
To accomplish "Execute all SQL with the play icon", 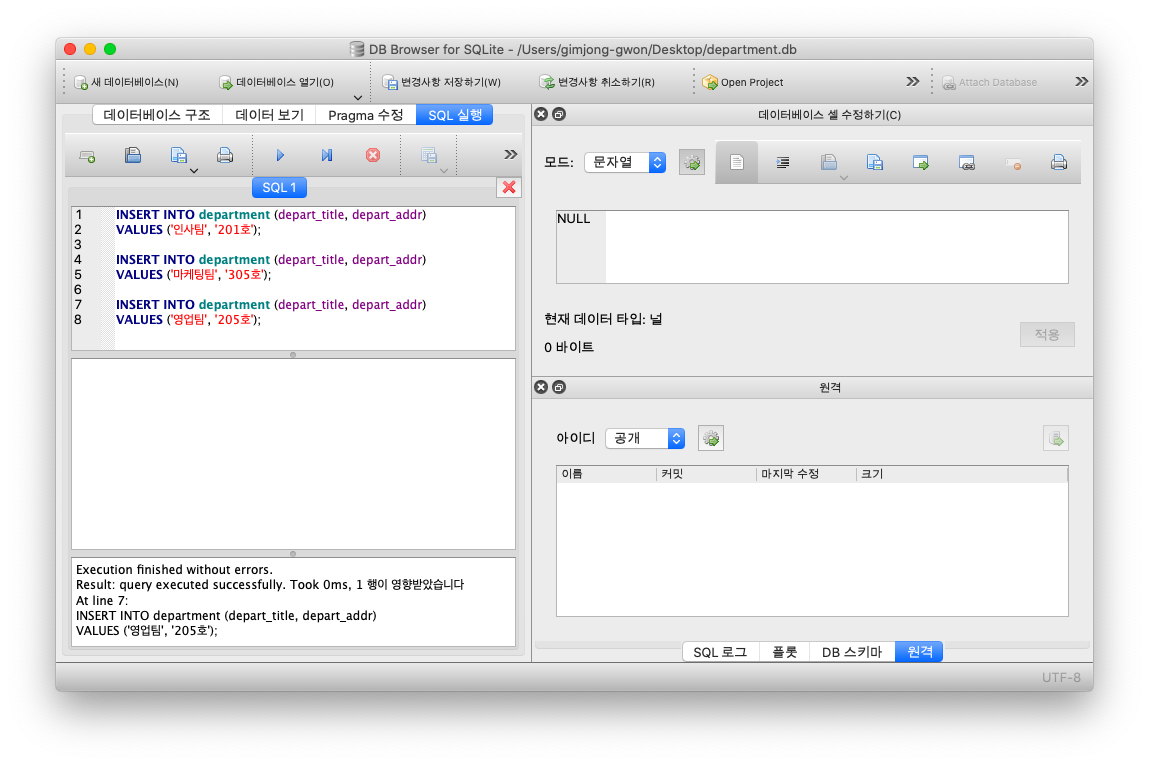I will 280,155.
